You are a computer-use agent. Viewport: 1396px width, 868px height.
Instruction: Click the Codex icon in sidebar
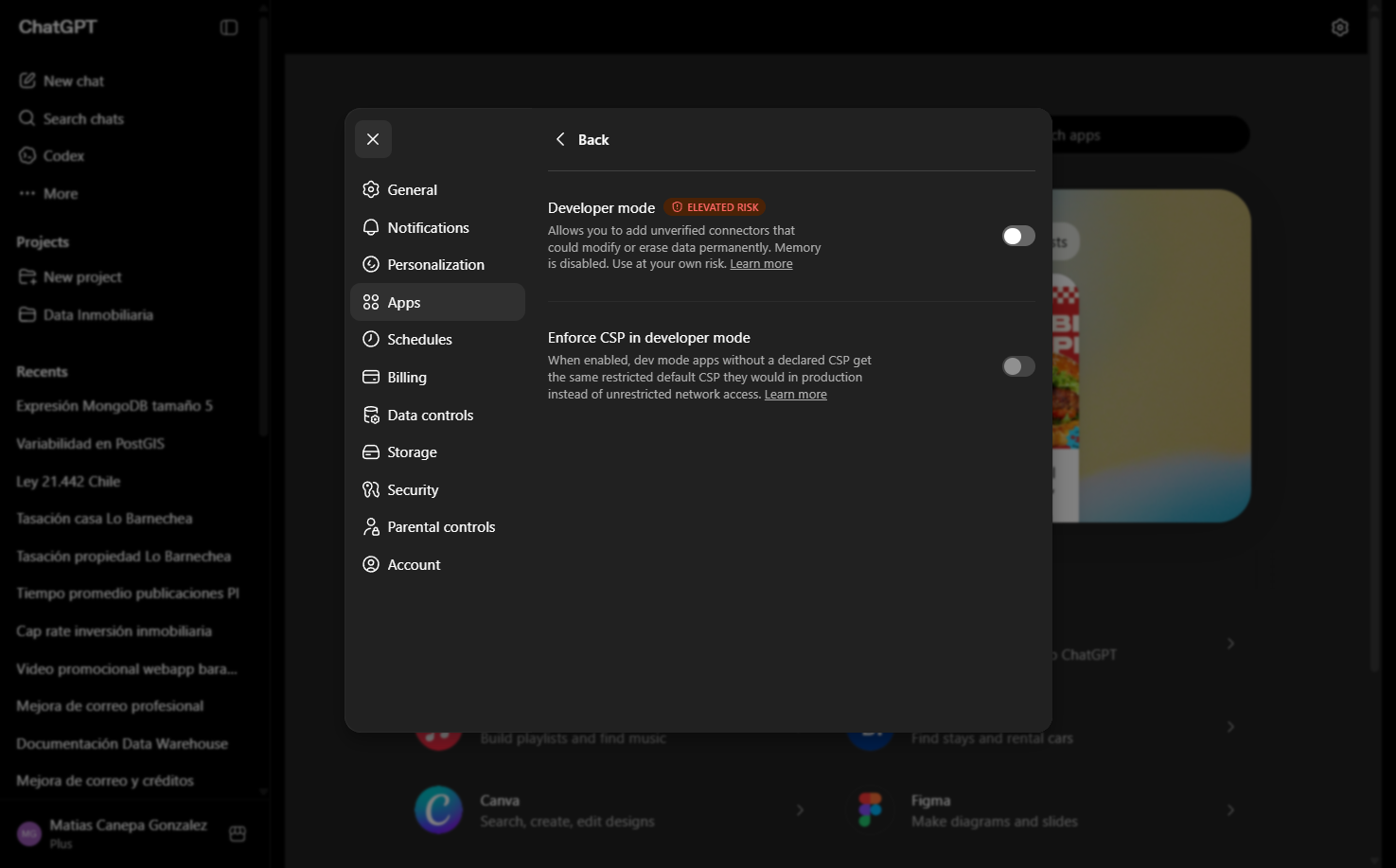(27, 155)
